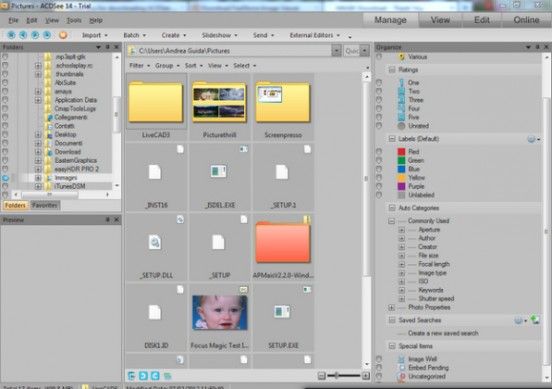Image resolution: width=552 pixels, height=389 pixels.
Task: Click the Various category icon
Action: tap(402, 57)
